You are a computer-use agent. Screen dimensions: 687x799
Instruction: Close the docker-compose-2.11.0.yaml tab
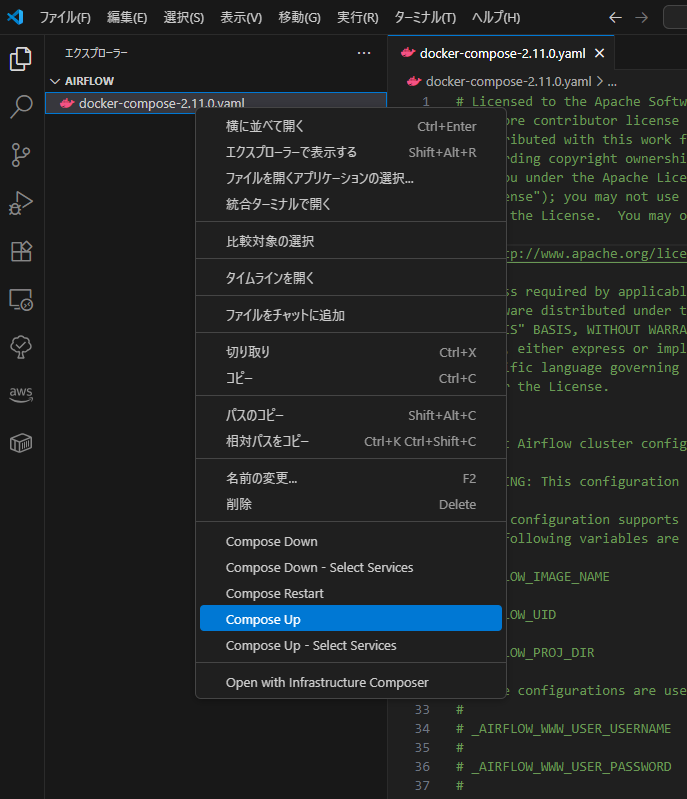600,53
